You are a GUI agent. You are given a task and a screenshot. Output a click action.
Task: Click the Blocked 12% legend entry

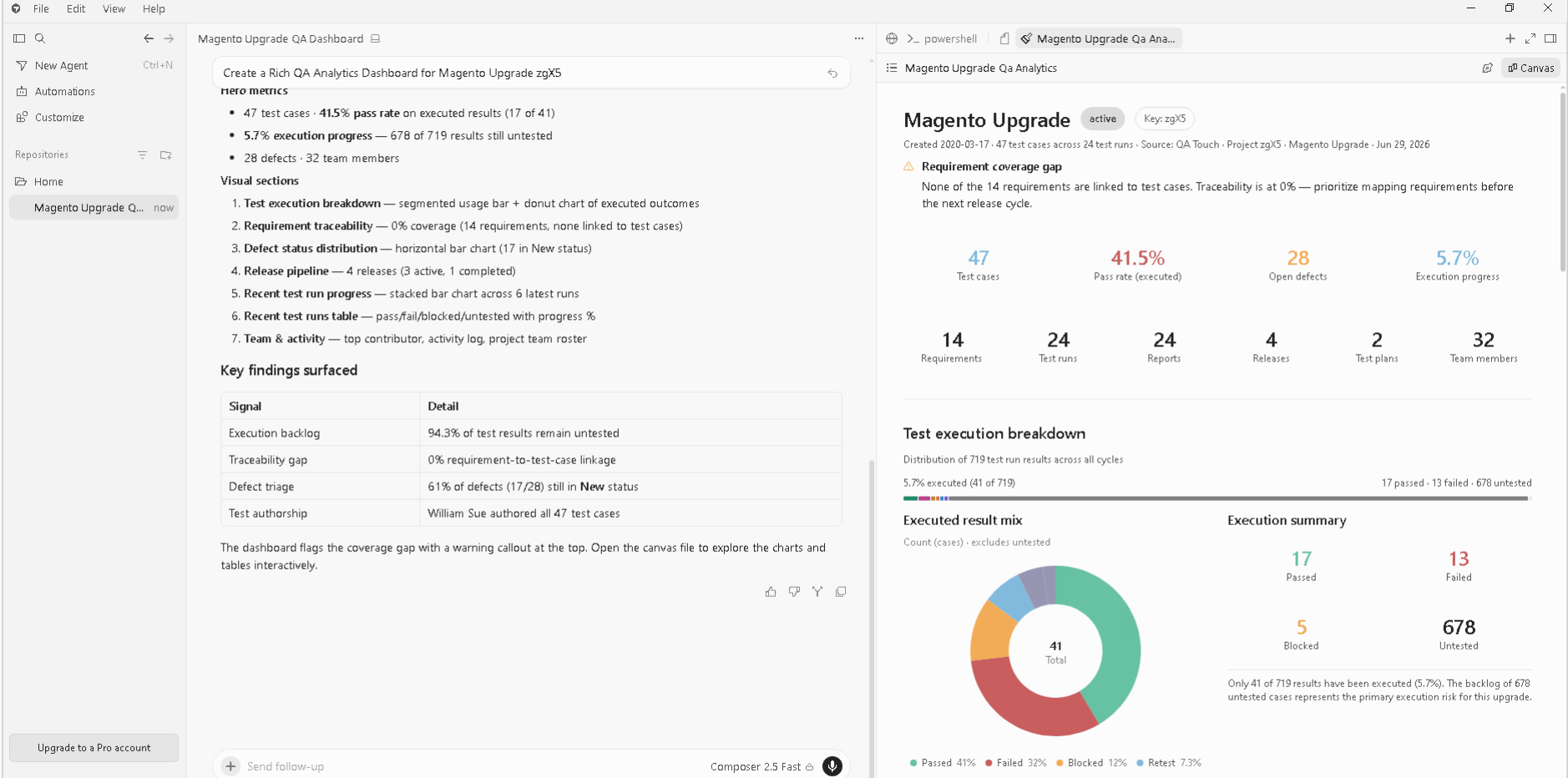tap(1091, 763)
